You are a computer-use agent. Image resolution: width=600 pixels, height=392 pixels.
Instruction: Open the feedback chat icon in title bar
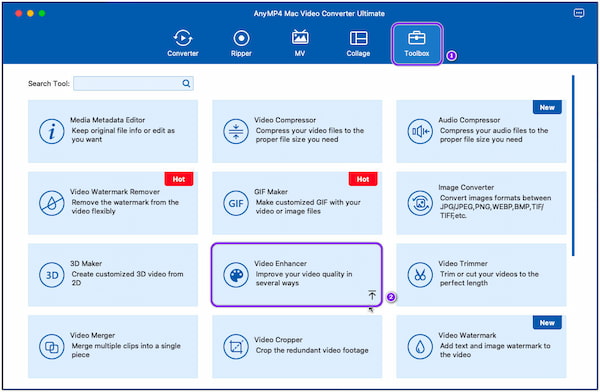579,13
